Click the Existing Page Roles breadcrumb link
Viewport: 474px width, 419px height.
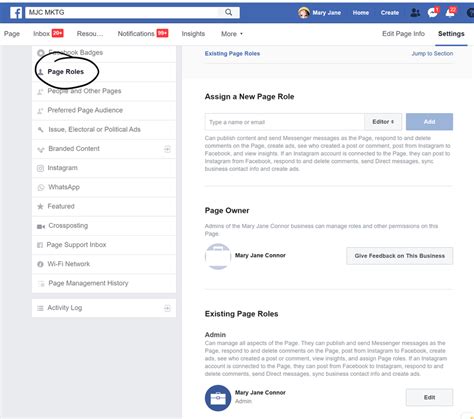232,53
